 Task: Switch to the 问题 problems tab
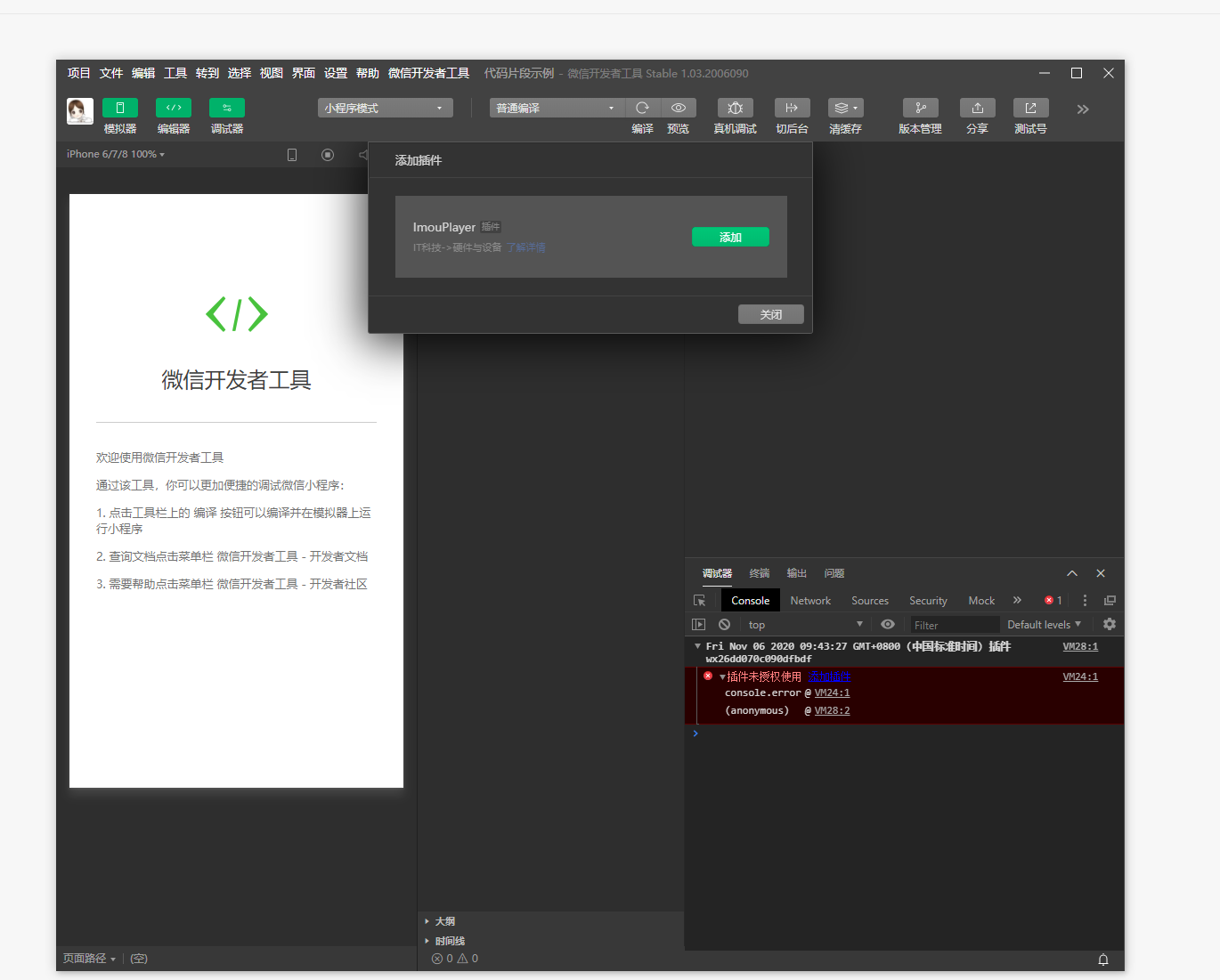coord(834,573)
